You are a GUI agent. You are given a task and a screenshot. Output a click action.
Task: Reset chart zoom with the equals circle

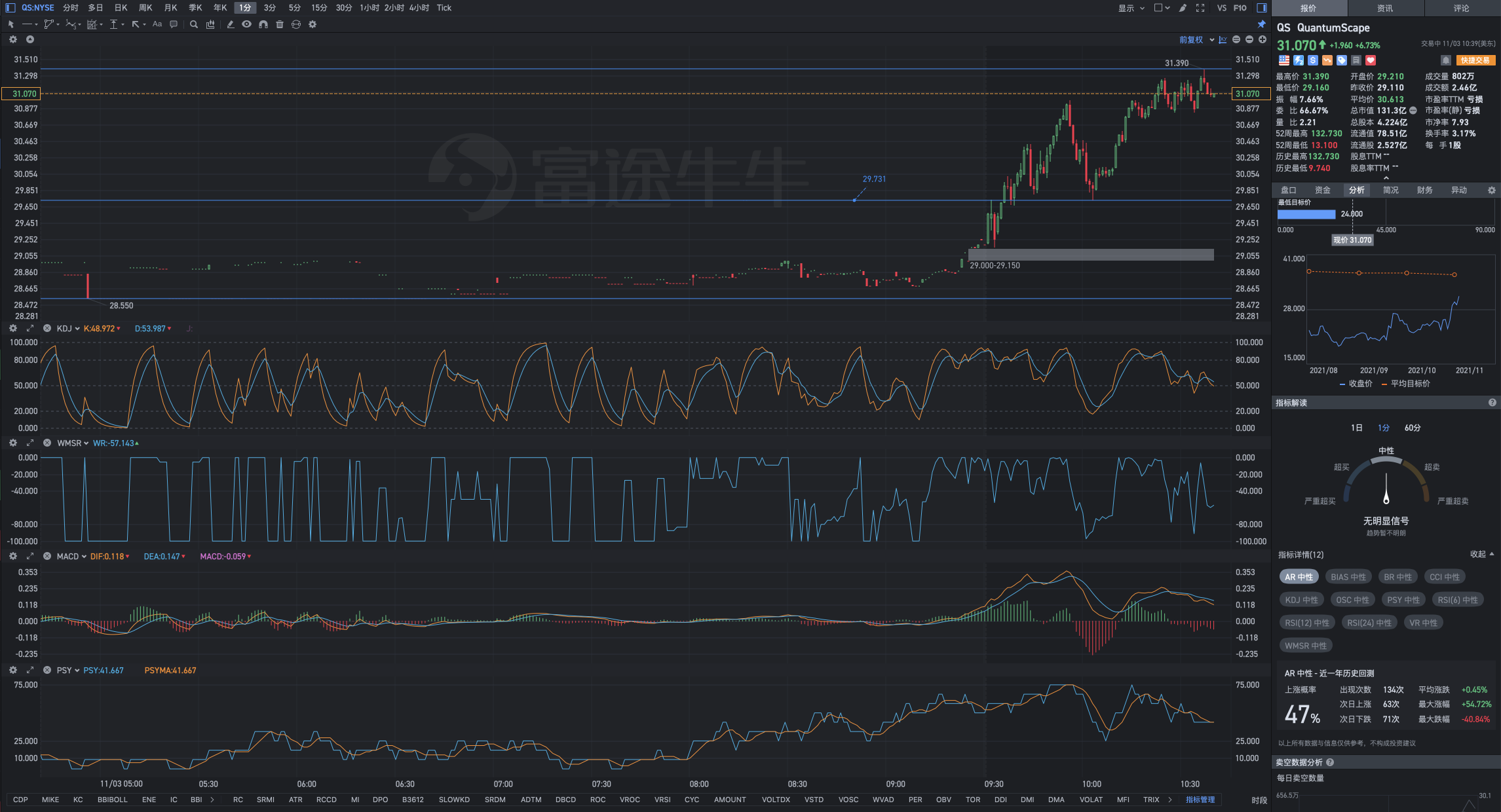tap(1236, 40)
